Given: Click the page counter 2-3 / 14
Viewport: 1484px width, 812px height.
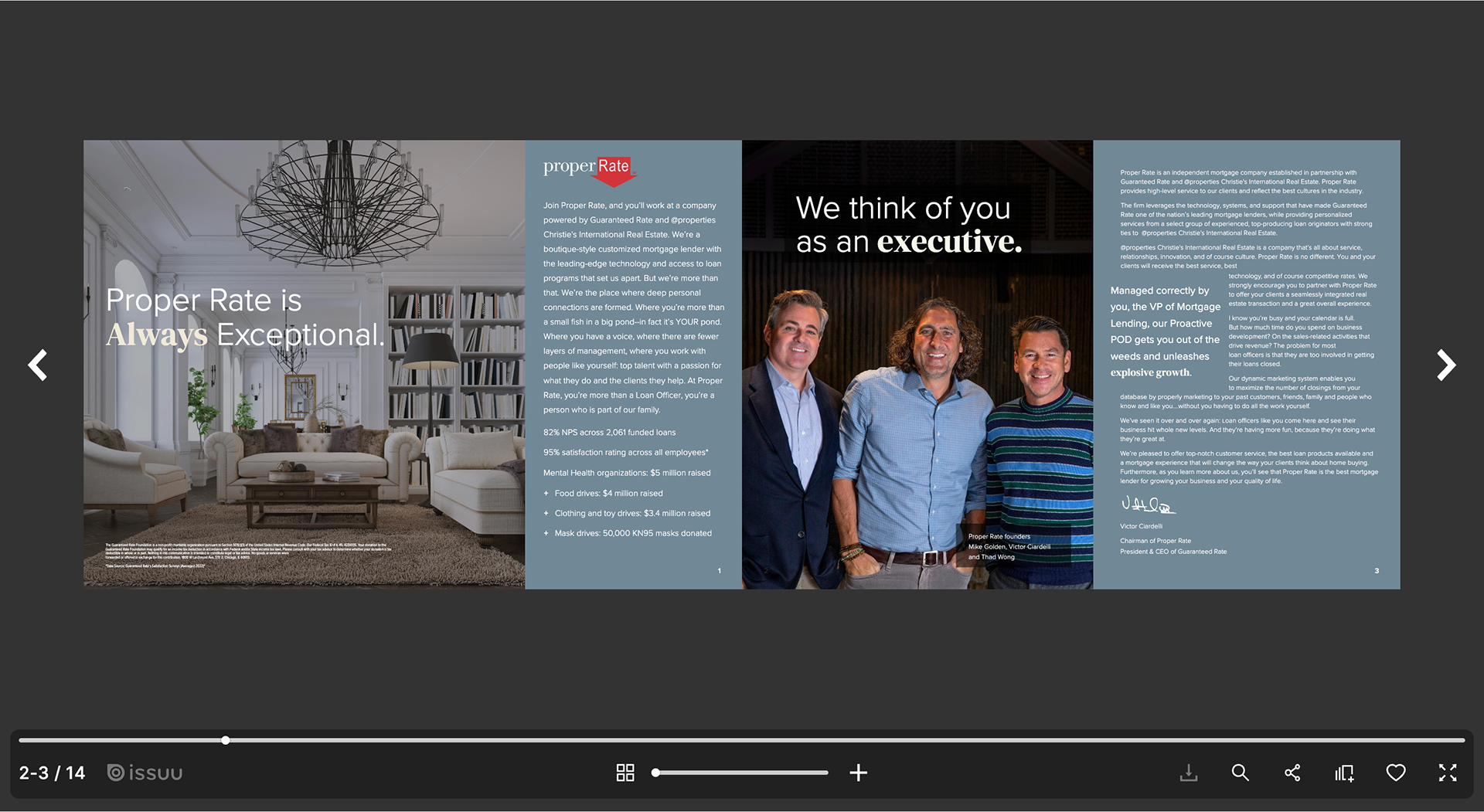Looking at the screenshot, I should tap(52, 773).
